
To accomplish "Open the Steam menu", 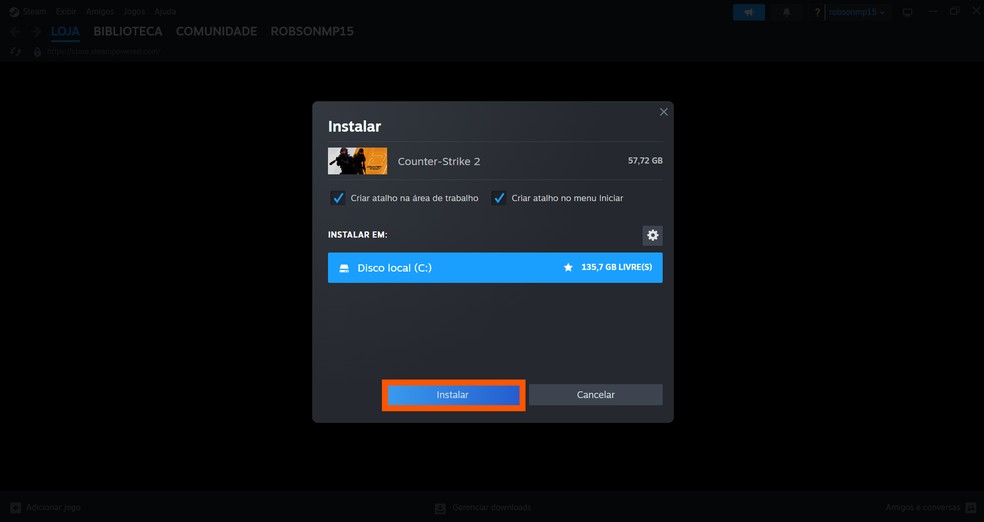I will (x=34, y=11).
